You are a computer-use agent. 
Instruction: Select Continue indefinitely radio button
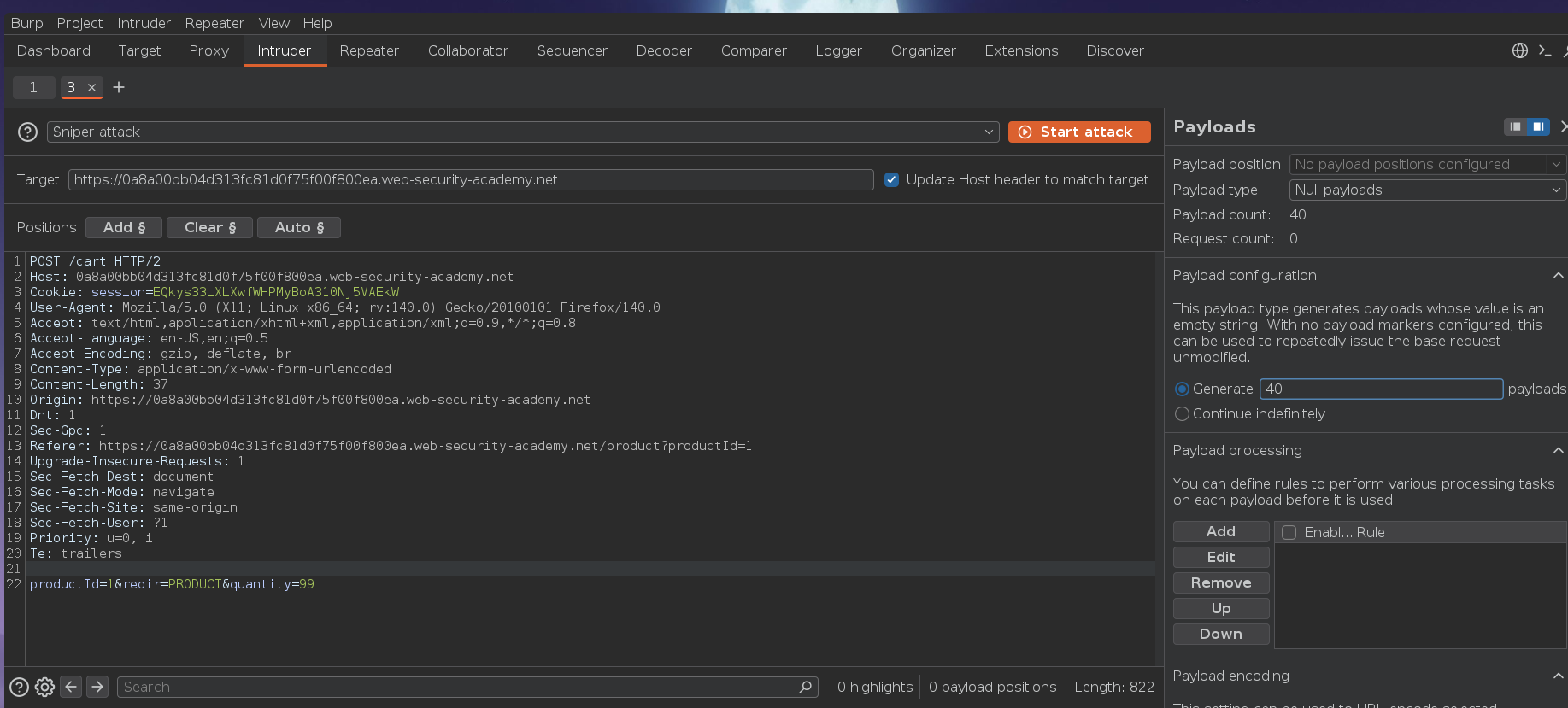1182,413
